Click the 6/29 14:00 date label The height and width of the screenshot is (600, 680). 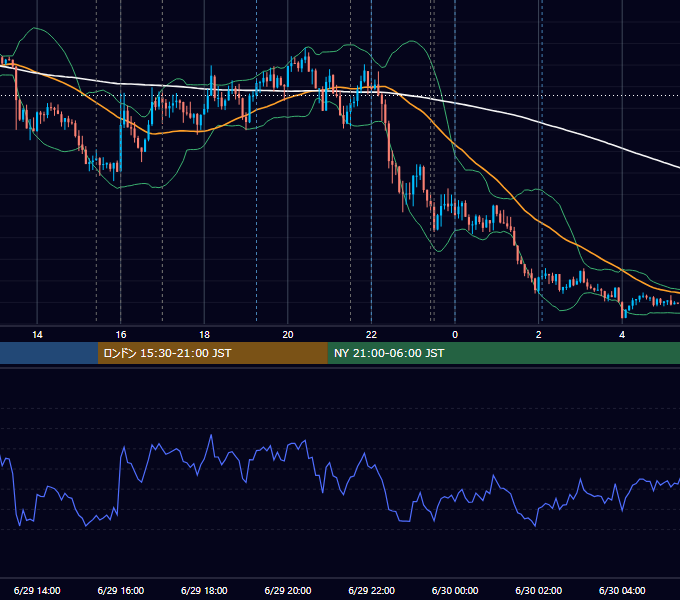[x=37, y=590]
